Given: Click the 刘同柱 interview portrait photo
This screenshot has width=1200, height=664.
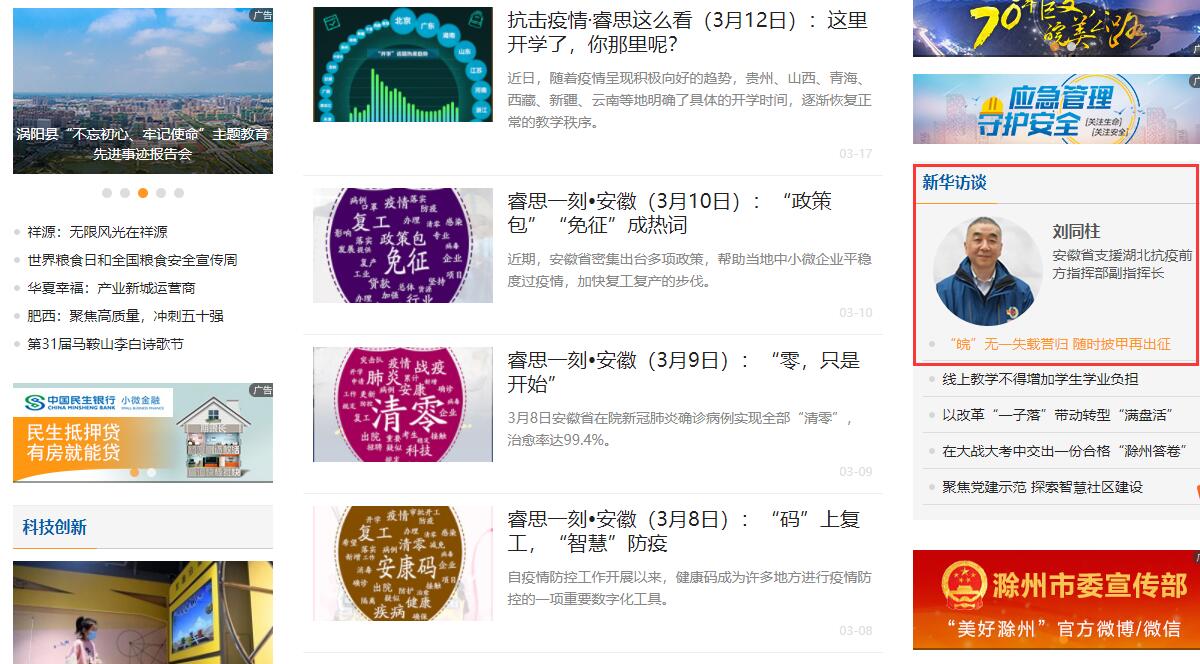Looking at the screenshot, I should pyautogui.click(x=987, y=270).
